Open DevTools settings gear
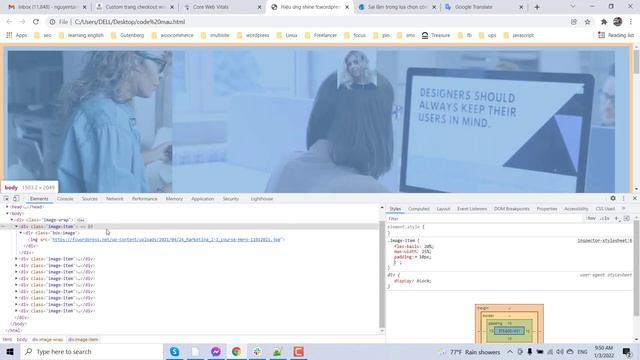 (x=613, y=198)
